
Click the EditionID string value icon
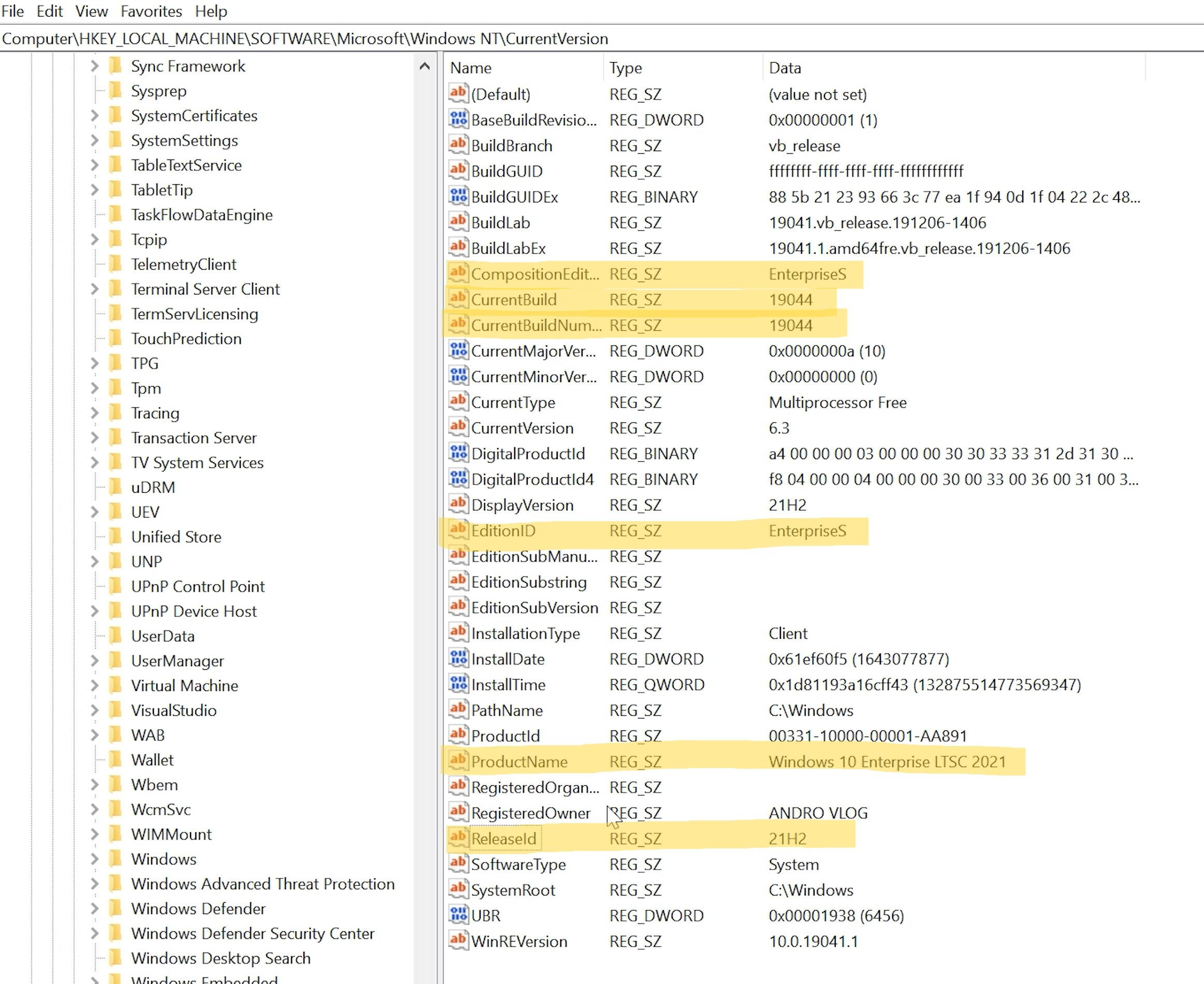click(x=458, y=530)
